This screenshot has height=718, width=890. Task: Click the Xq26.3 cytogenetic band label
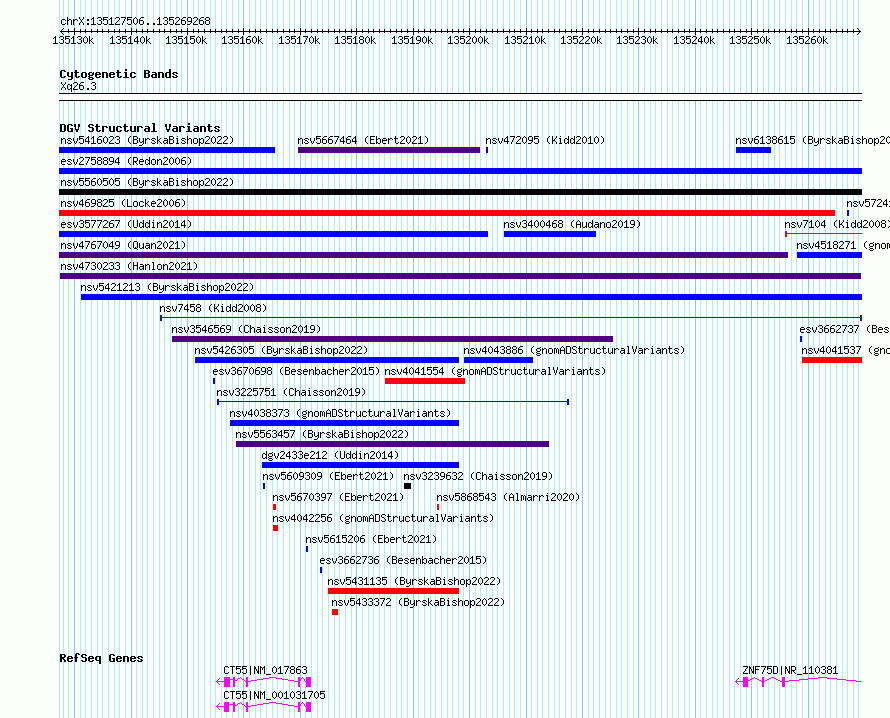(78, 86)
